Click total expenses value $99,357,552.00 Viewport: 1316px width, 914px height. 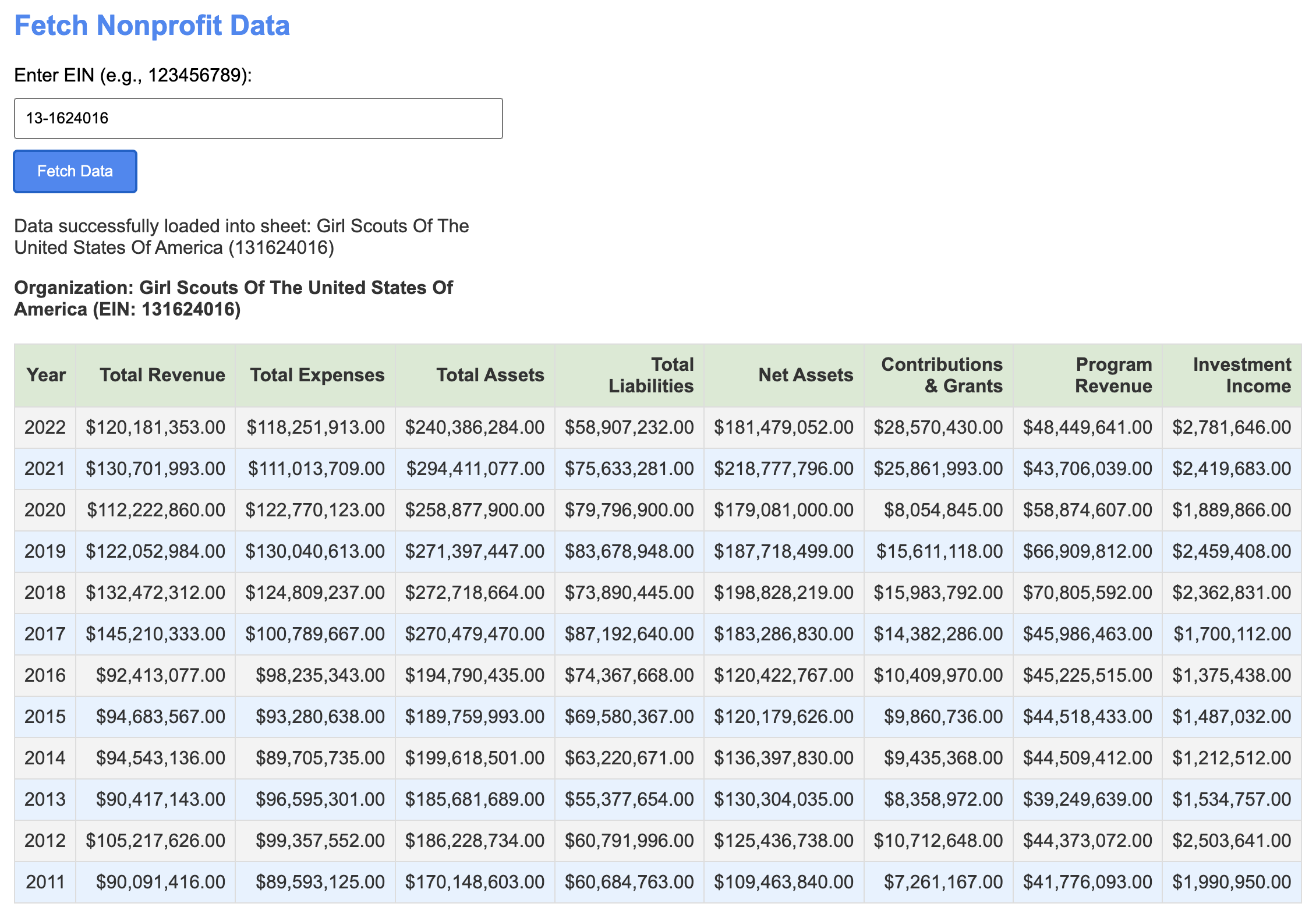tap(316, 841)
